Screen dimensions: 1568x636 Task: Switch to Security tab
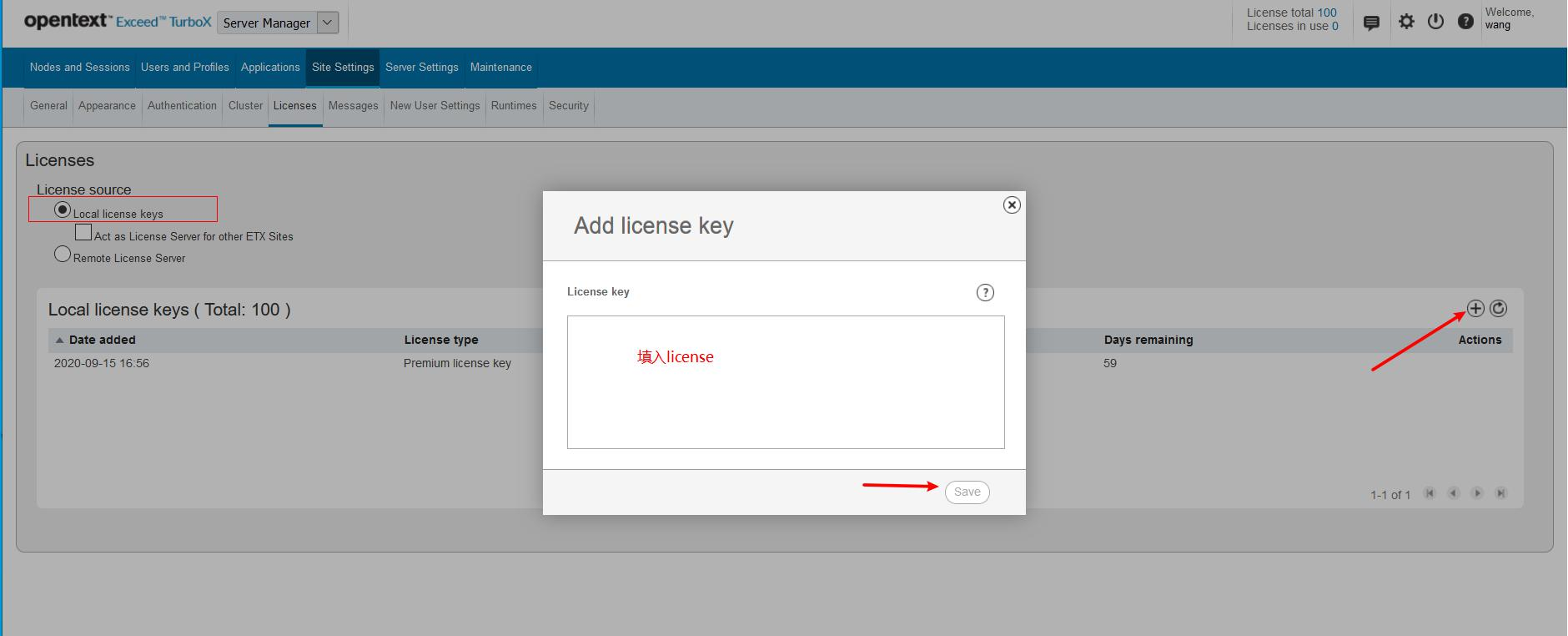point(569,106)
